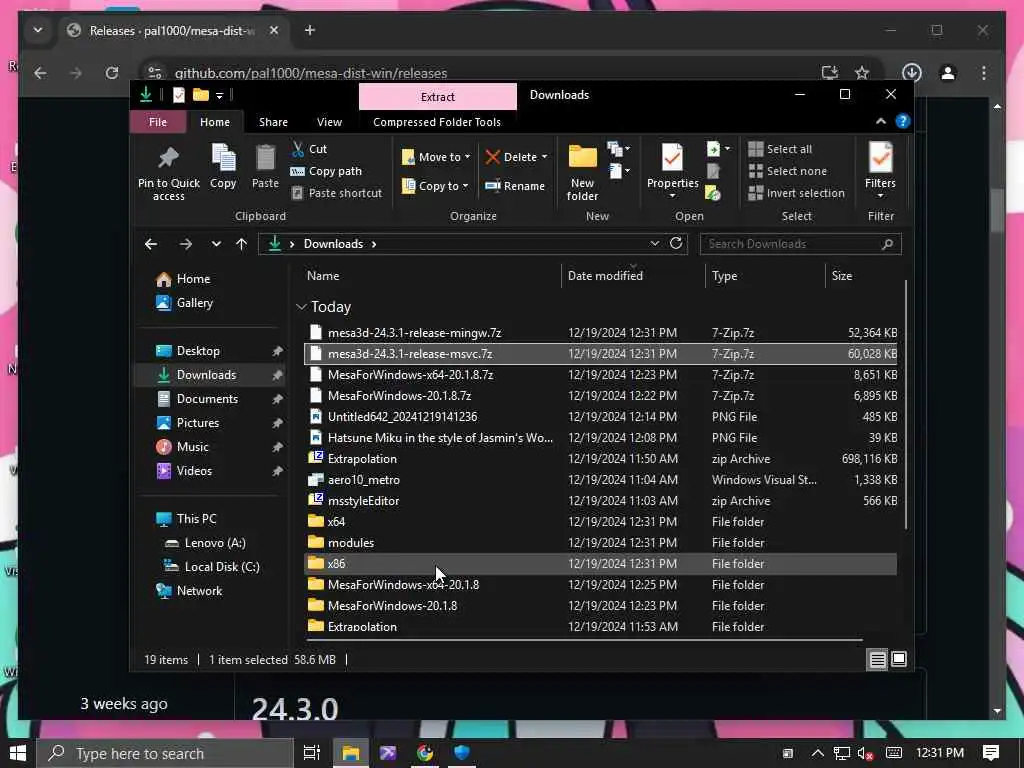Viewport: 1024px width, 768px height.
Task: Expand the address bar history dropdown
Action: coord(654,244)
